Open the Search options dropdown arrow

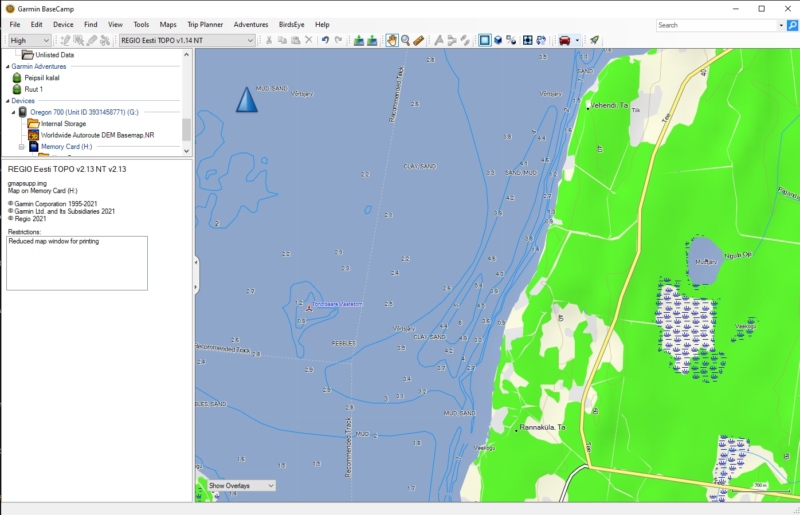[x=781, y=25]
